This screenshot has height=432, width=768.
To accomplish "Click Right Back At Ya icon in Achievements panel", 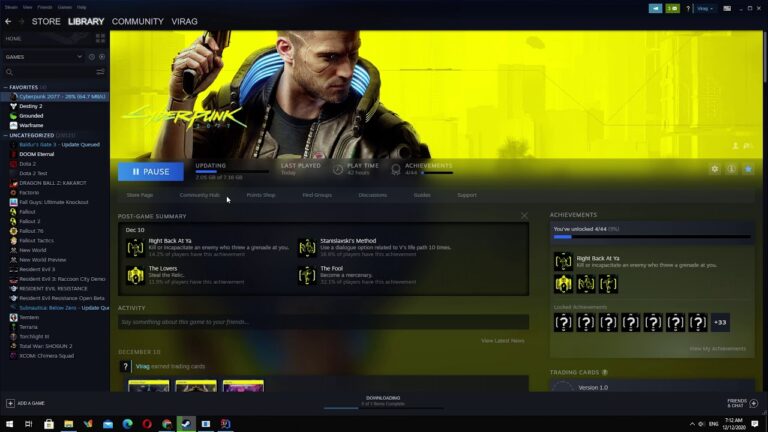I will click(563, 262).
